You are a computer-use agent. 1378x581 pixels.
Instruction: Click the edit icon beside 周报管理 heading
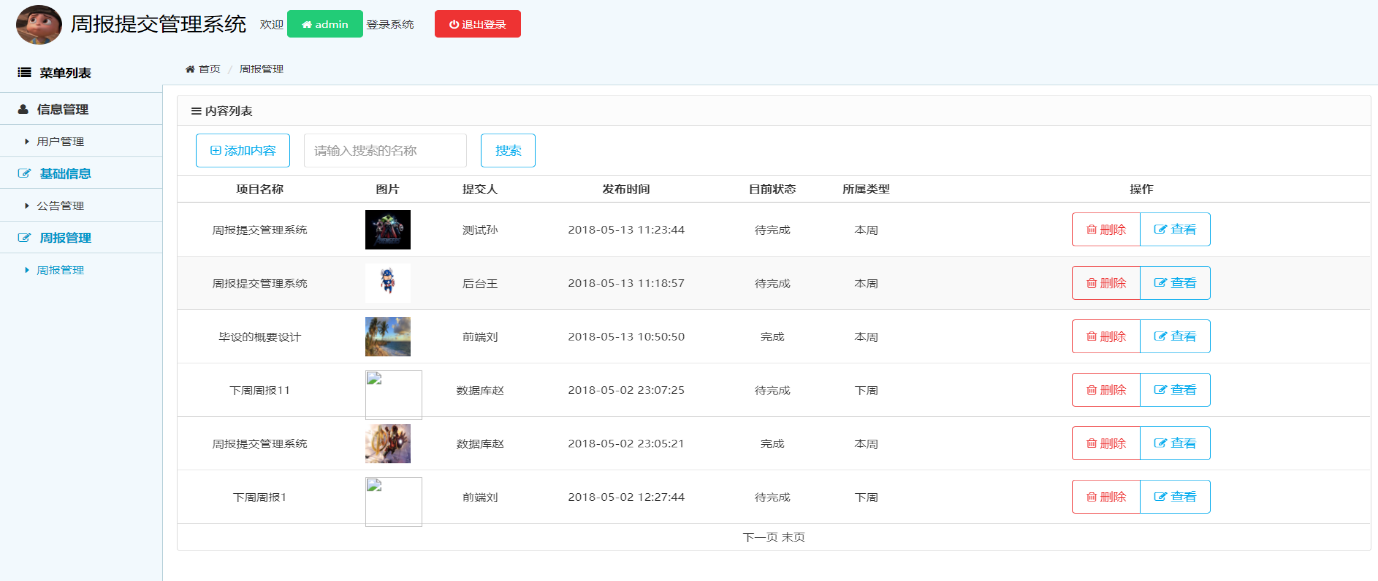click(x=25, y=238)
